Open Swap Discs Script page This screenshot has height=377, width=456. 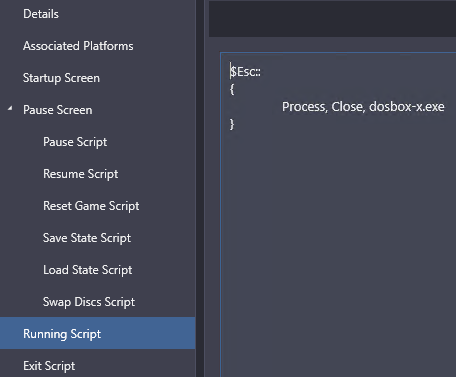coord(89,302)
